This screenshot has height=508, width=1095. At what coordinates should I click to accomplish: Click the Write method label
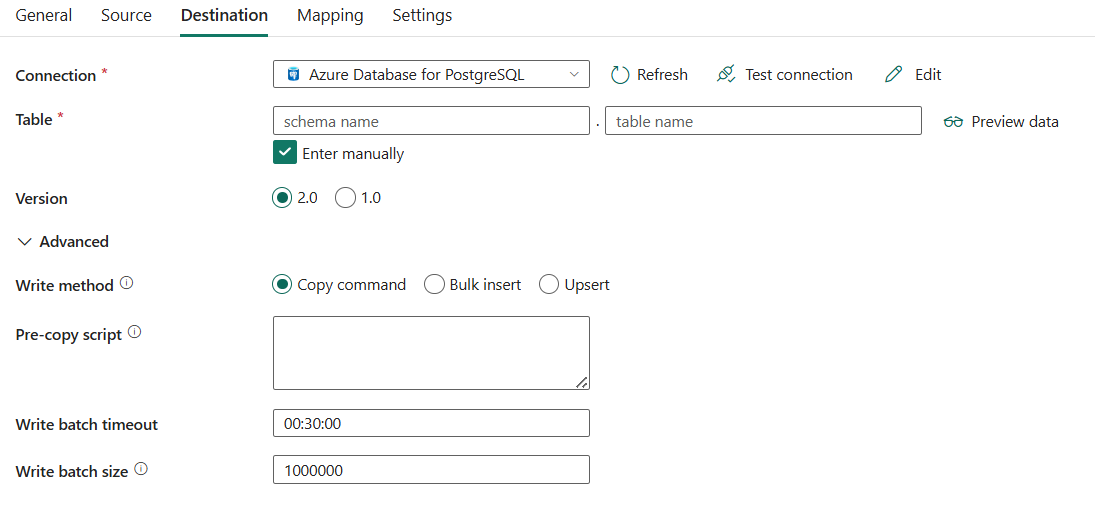[x=64, y=286]
